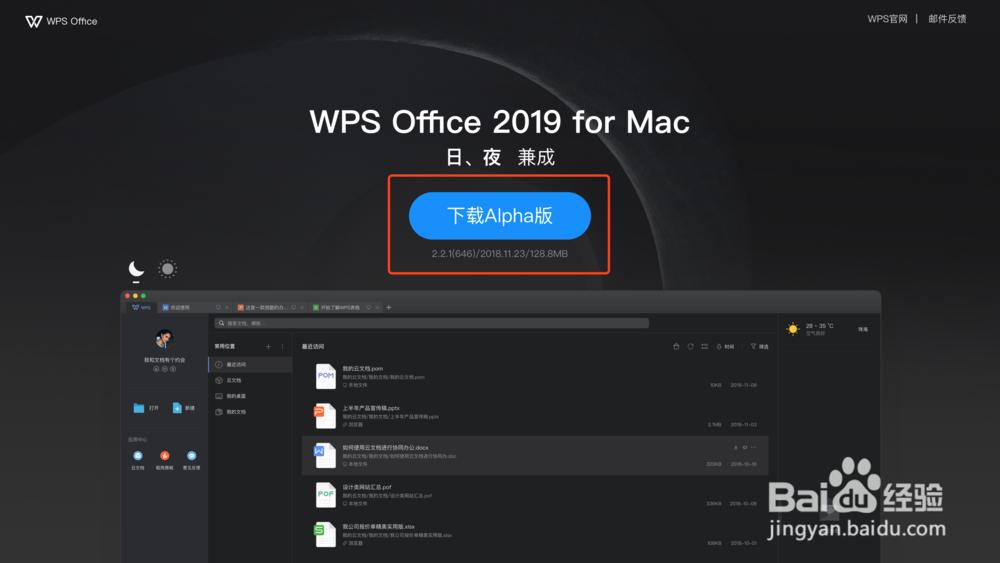Click the 2018-10-16 date cell
The height and width of the screenshot is (563, 1000).
(744, 464)
